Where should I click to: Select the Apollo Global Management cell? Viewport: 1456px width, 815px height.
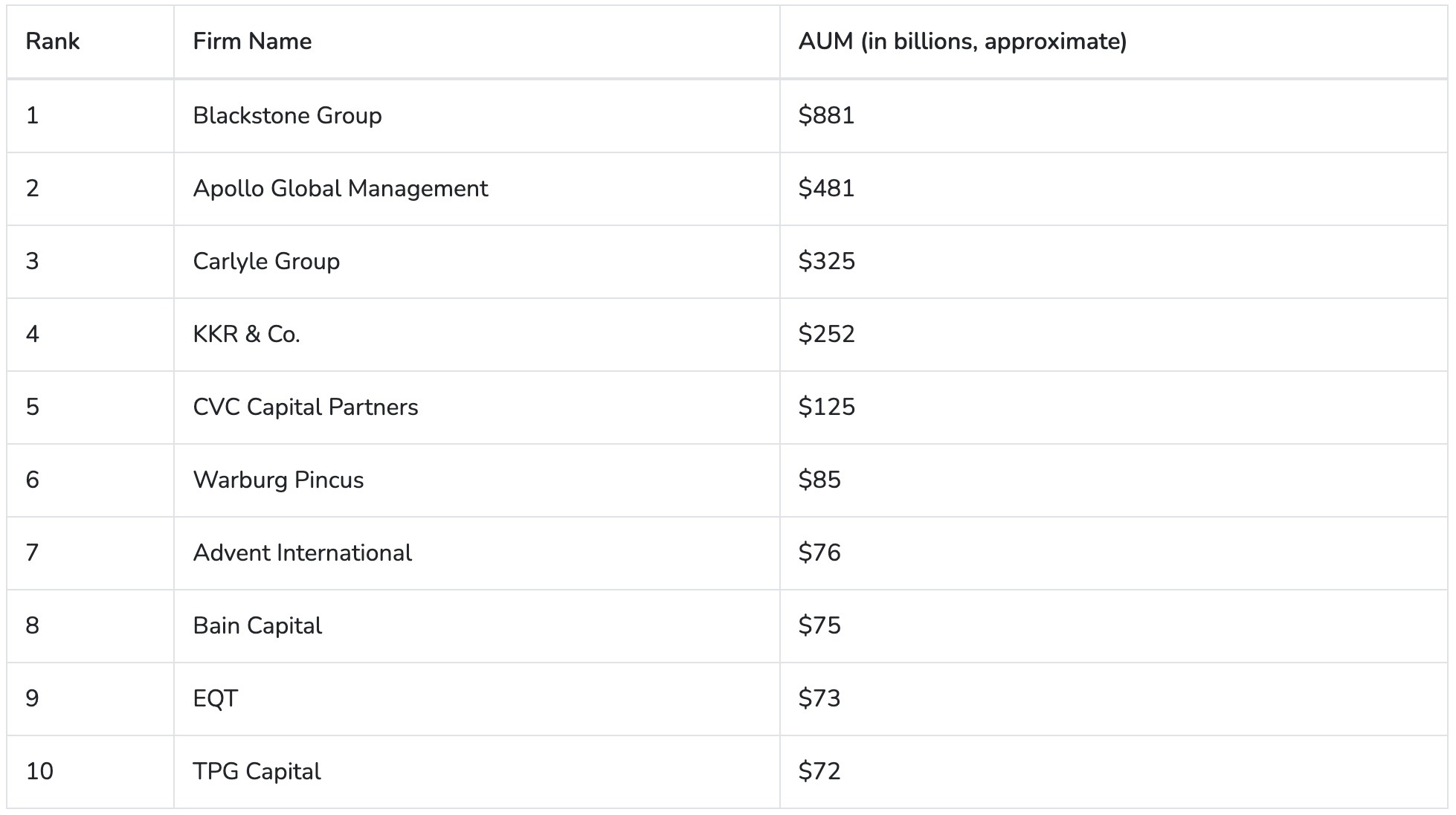click(340, 189)
